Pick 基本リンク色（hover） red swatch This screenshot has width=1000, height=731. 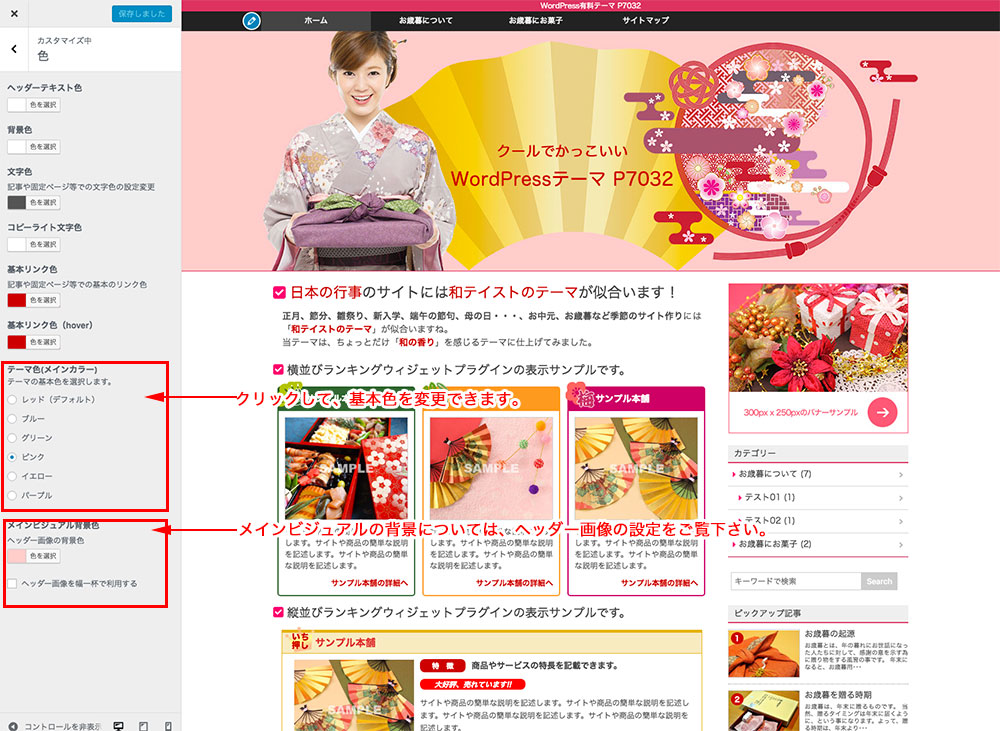(17, 342)
